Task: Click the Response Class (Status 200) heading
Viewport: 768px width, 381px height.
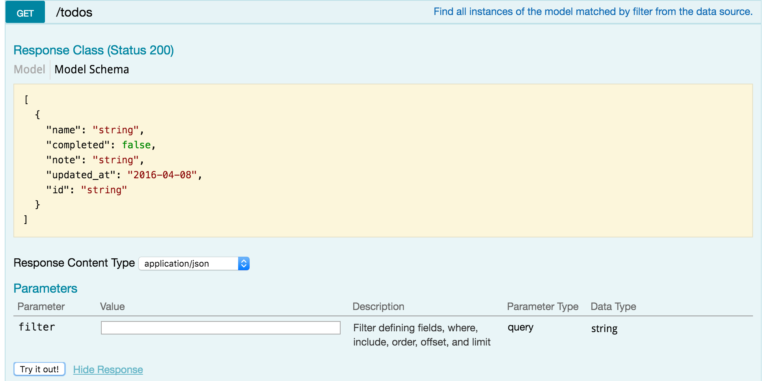Action: coord(94,50)
